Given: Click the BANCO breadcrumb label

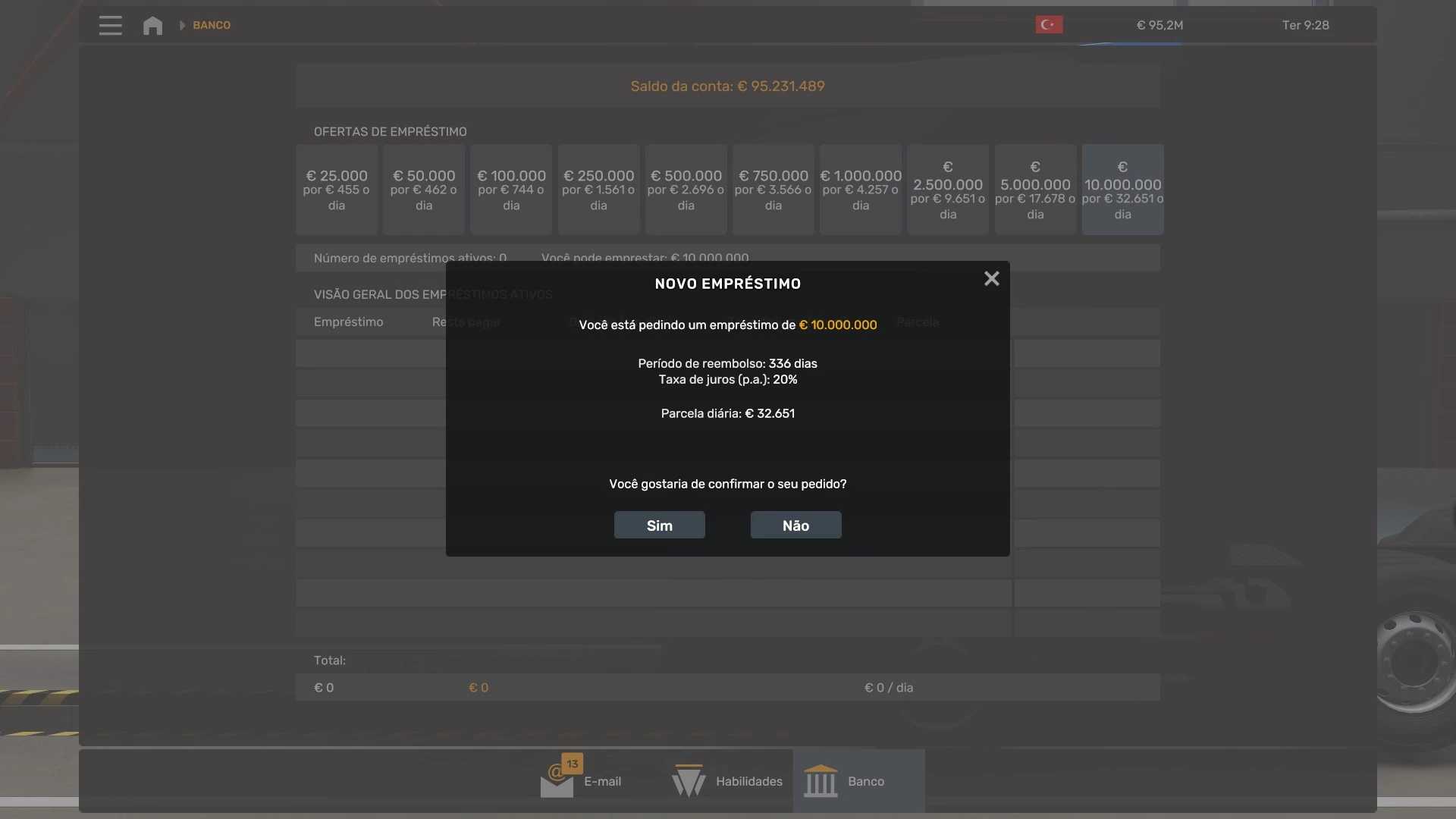Looking at the screenshot, I should click(x=212, y=25).
